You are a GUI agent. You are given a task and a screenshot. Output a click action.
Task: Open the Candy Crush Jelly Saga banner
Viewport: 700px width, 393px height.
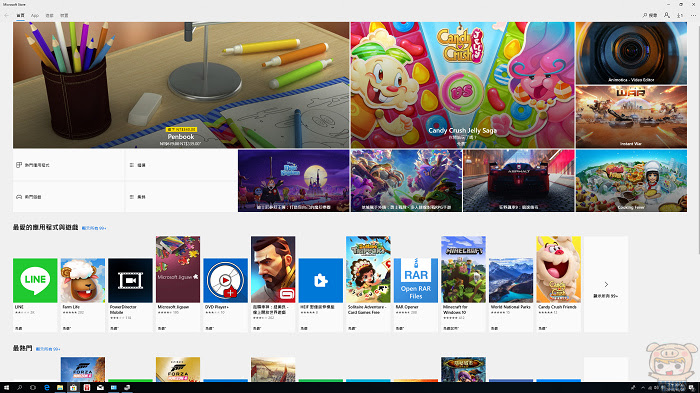coord(462,85)
